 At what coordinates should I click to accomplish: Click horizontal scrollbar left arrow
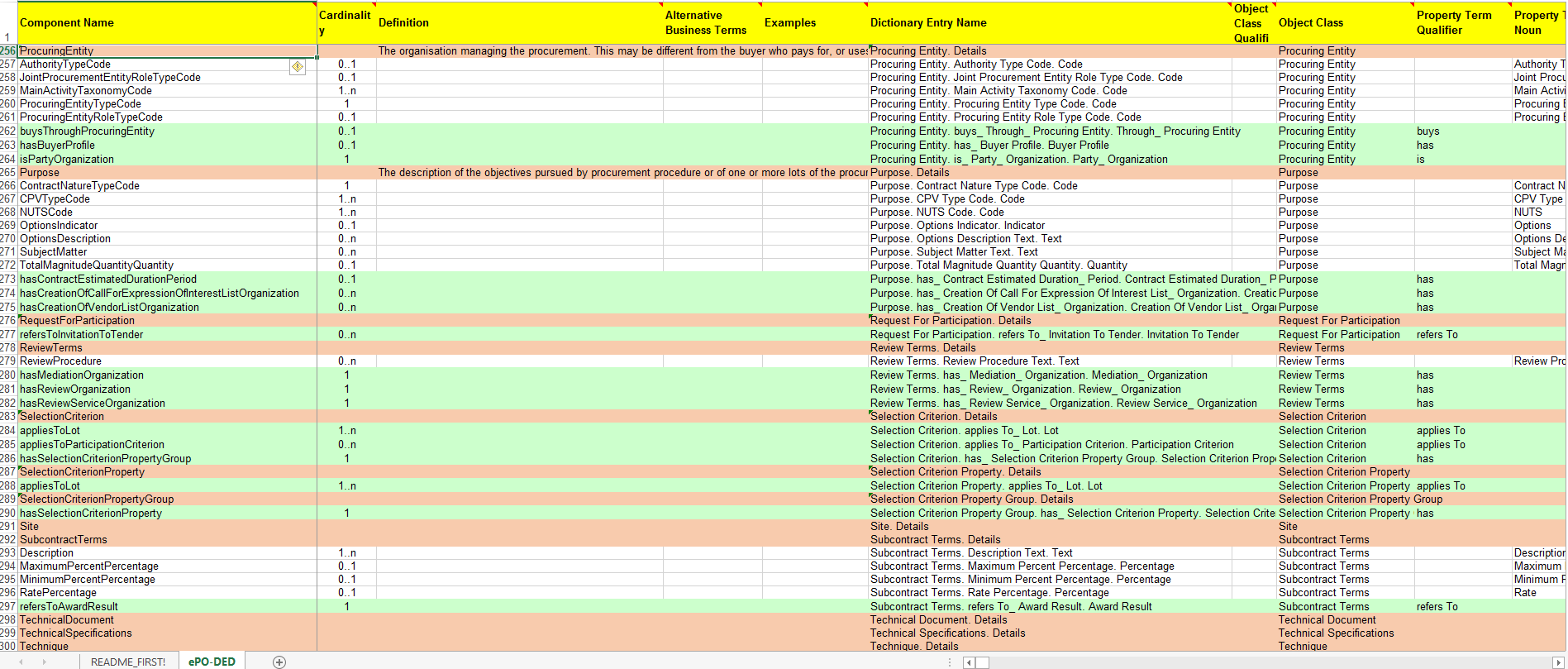(x=969, y=662)
